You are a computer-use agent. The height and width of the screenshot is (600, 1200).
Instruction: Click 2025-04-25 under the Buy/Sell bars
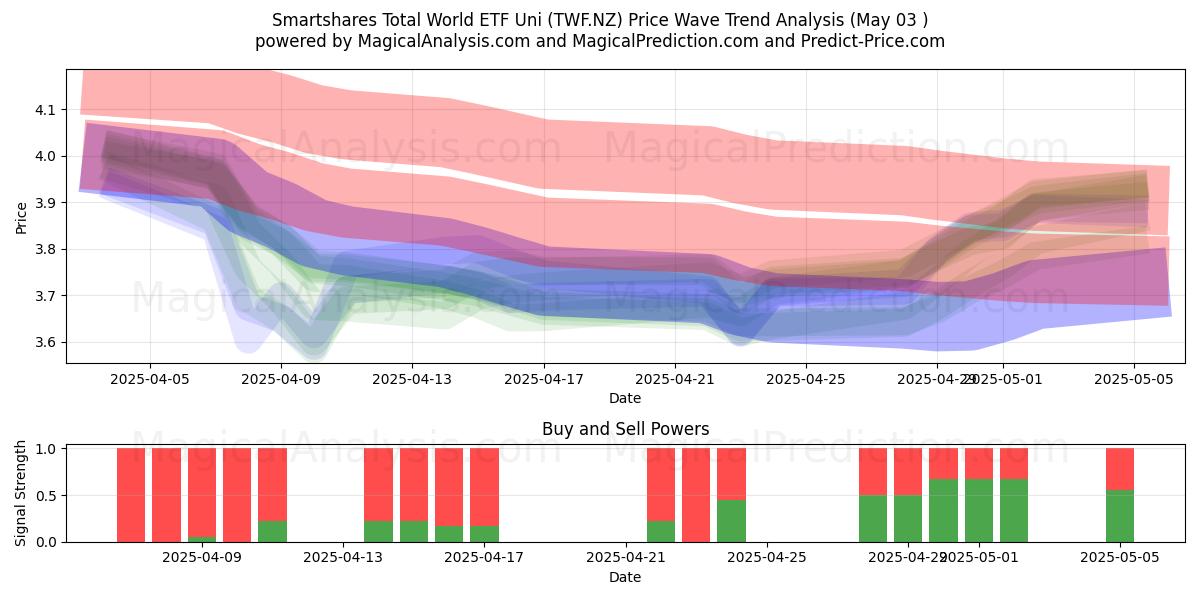click(x=767, y=558)
